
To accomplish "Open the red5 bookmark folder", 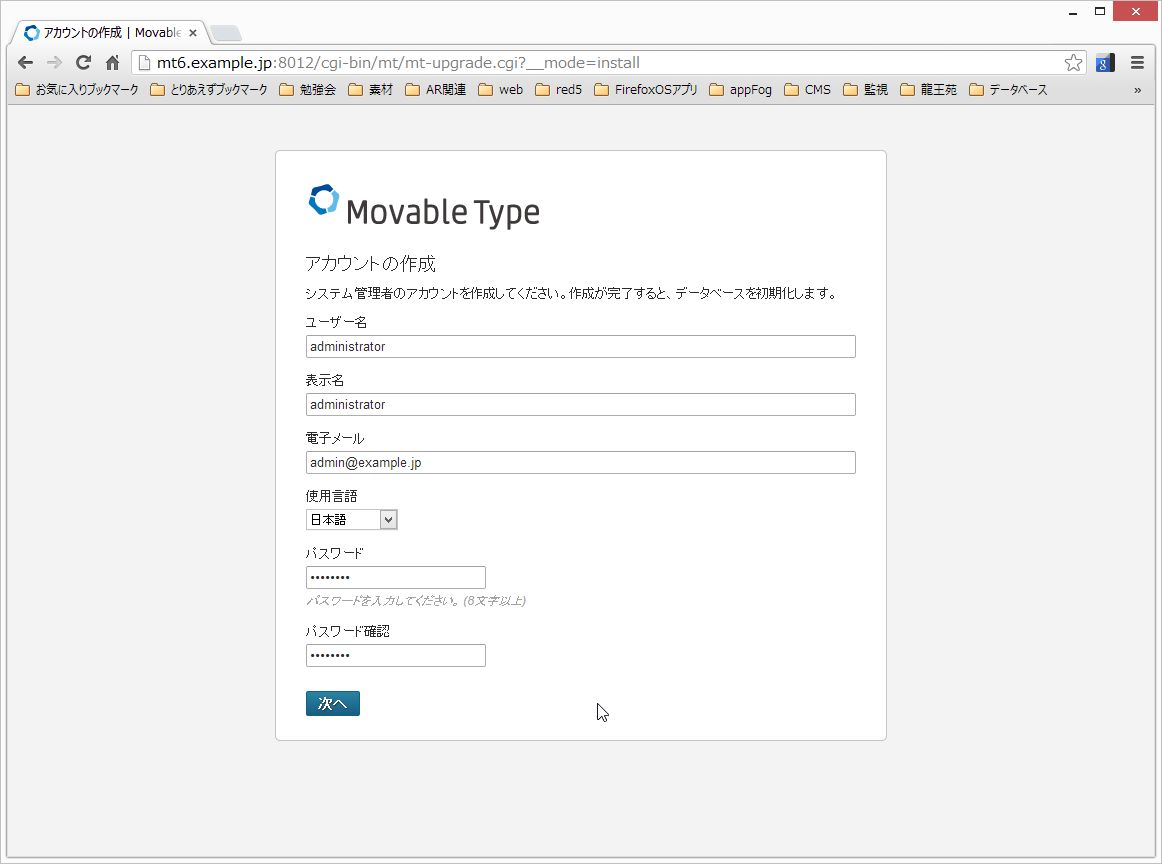I will click(559, 90).
